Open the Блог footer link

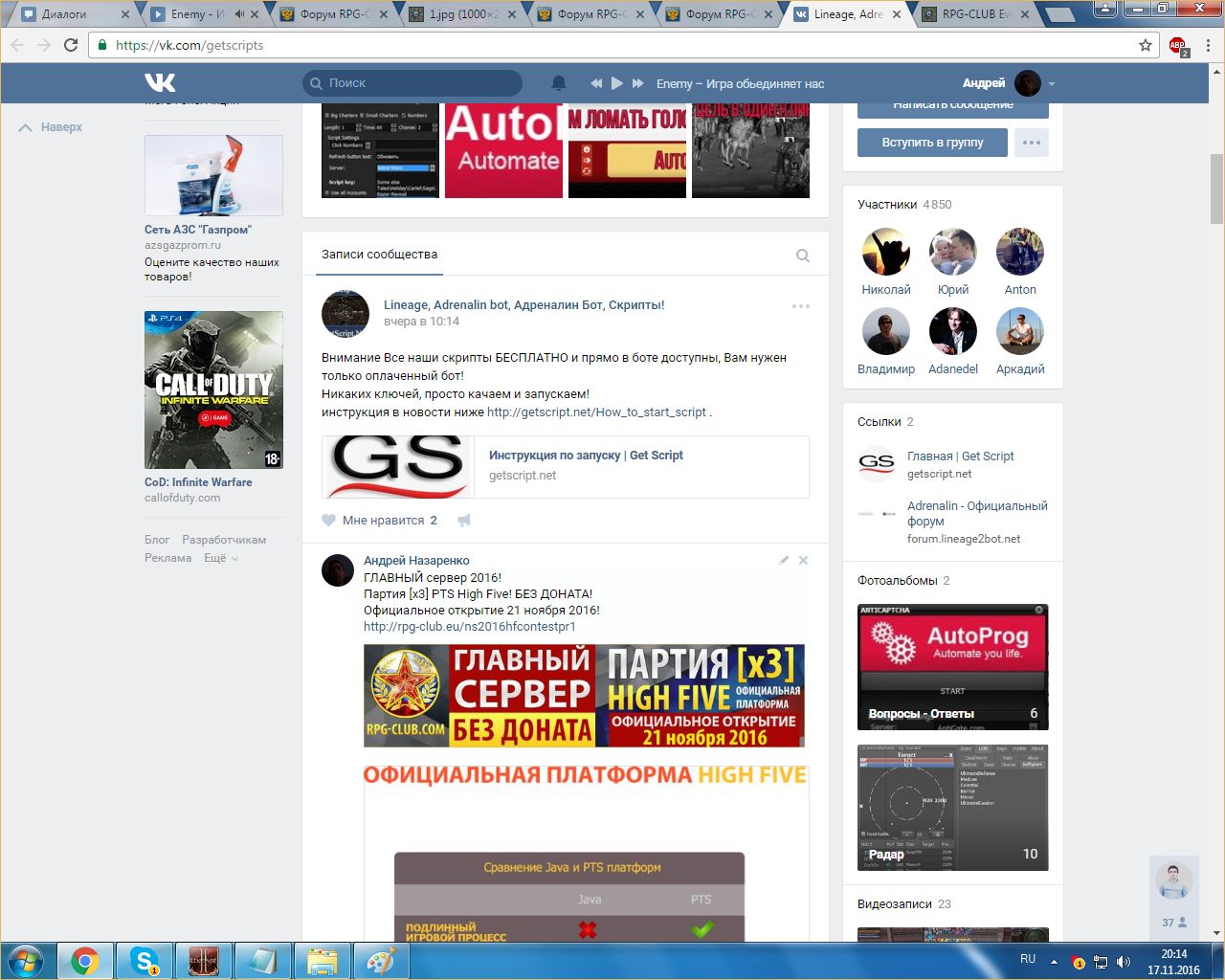157,540
